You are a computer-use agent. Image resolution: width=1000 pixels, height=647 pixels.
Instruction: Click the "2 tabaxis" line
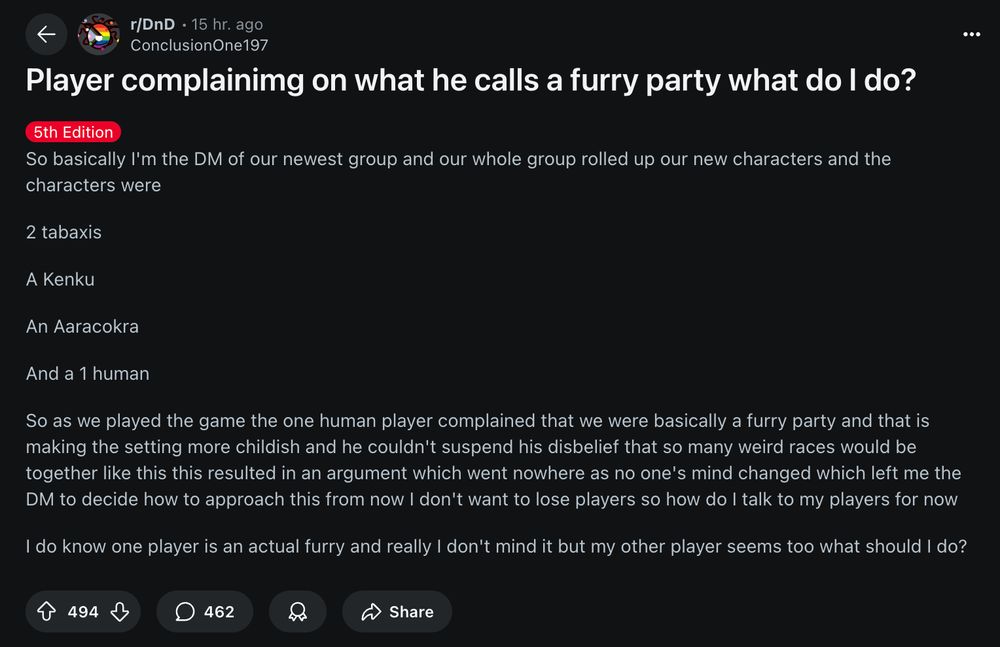pyautogui.click(x=64, y=232)
